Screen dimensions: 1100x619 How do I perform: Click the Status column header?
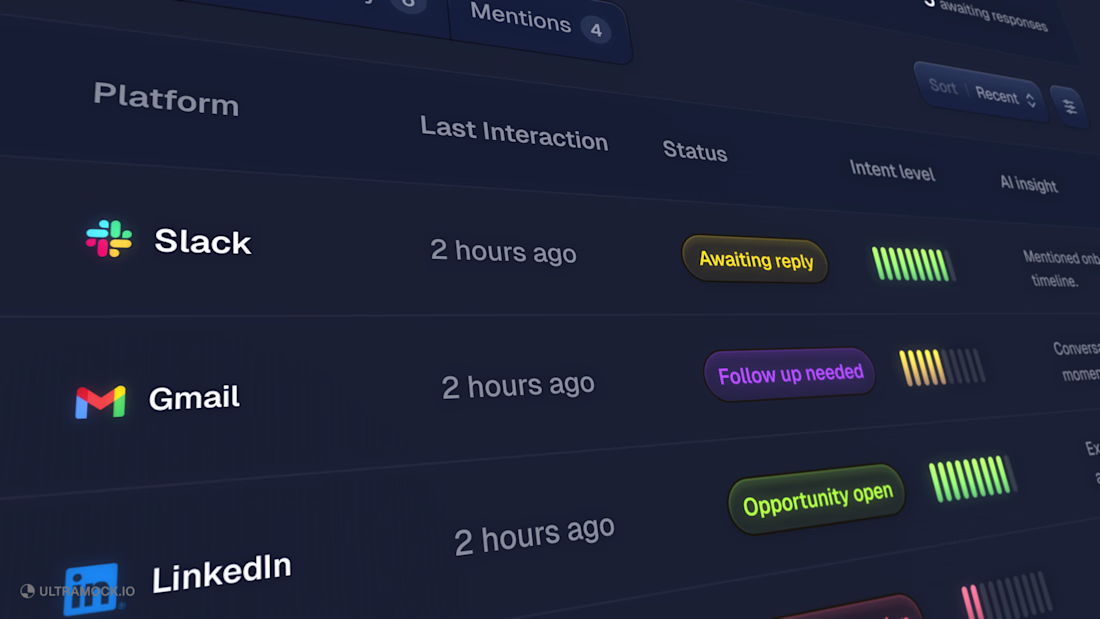695,150
